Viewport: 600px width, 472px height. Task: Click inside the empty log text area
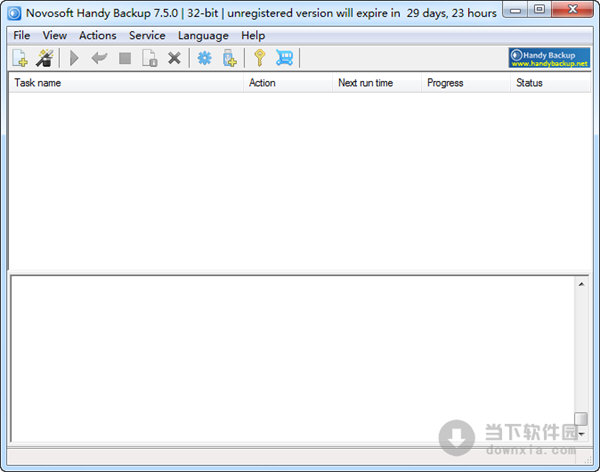pyautogui.click(x=293, y=359)
